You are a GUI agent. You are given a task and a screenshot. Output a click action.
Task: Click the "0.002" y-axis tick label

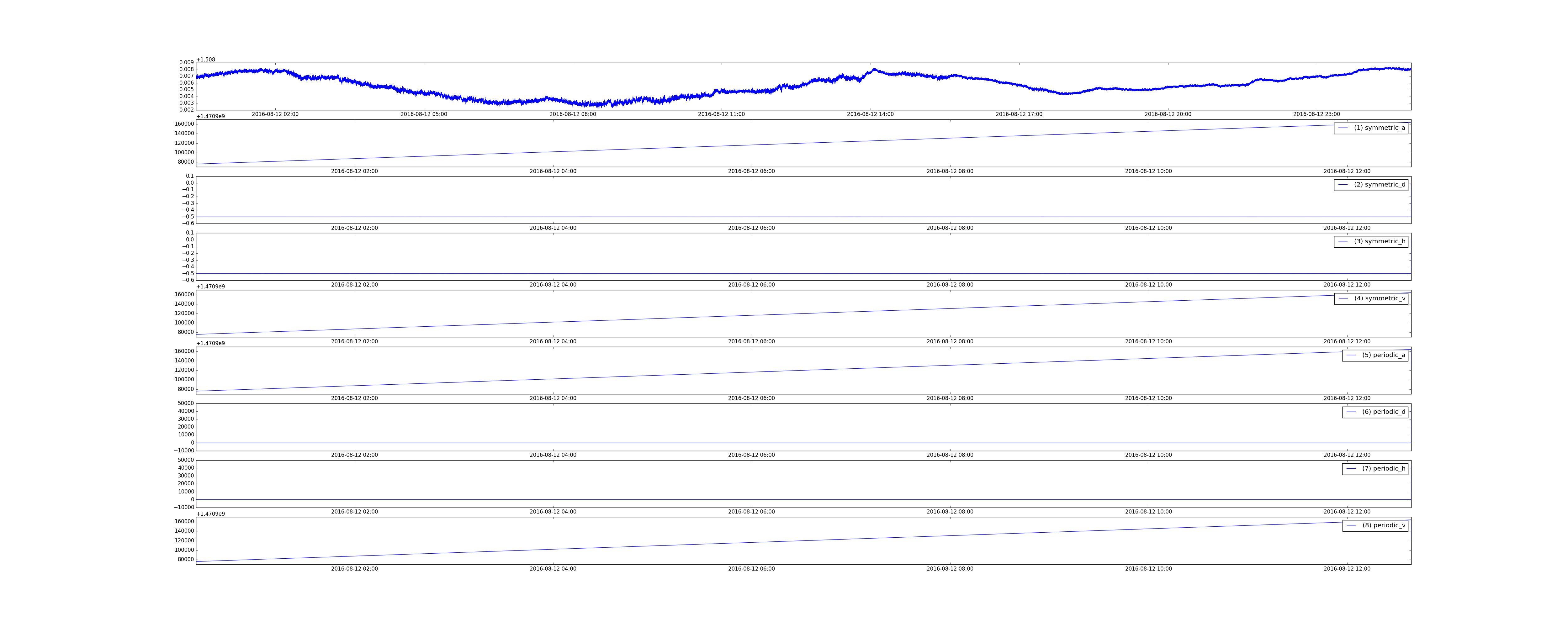(186, 110)
